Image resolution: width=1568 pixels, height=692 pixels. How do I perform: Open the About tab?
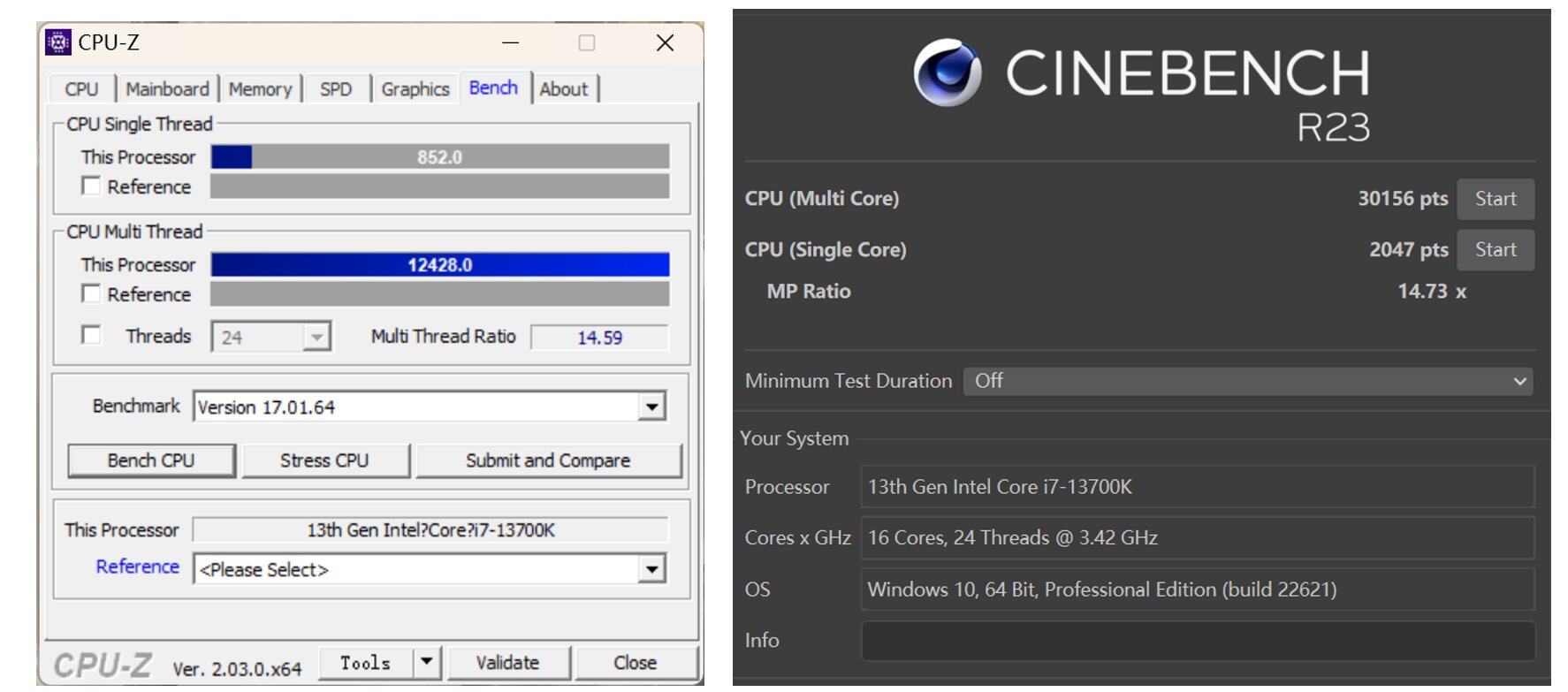coord(564,89)
